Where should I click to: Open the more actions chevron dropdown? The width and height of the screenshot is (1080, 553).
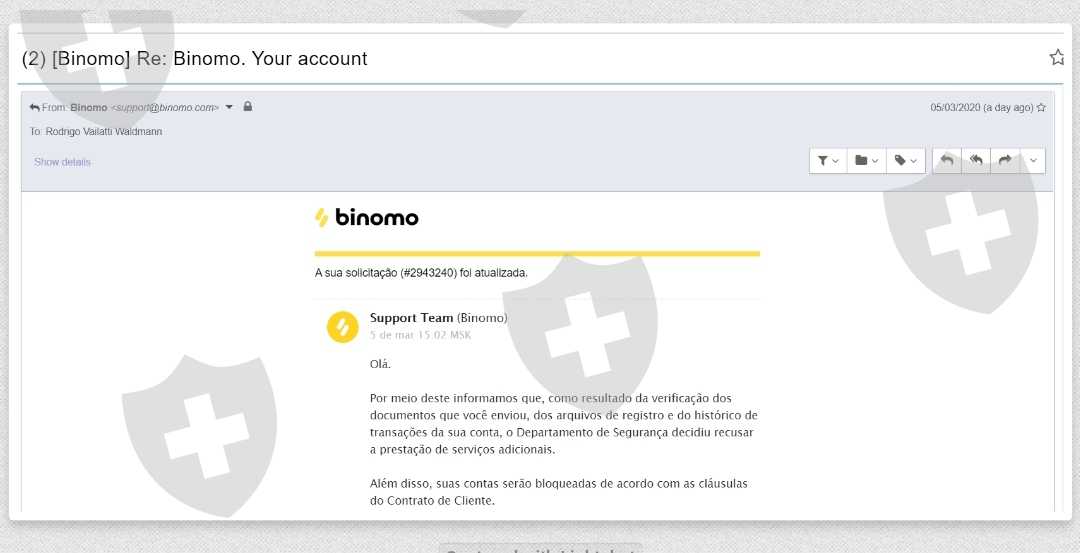tap(1033, 161)
